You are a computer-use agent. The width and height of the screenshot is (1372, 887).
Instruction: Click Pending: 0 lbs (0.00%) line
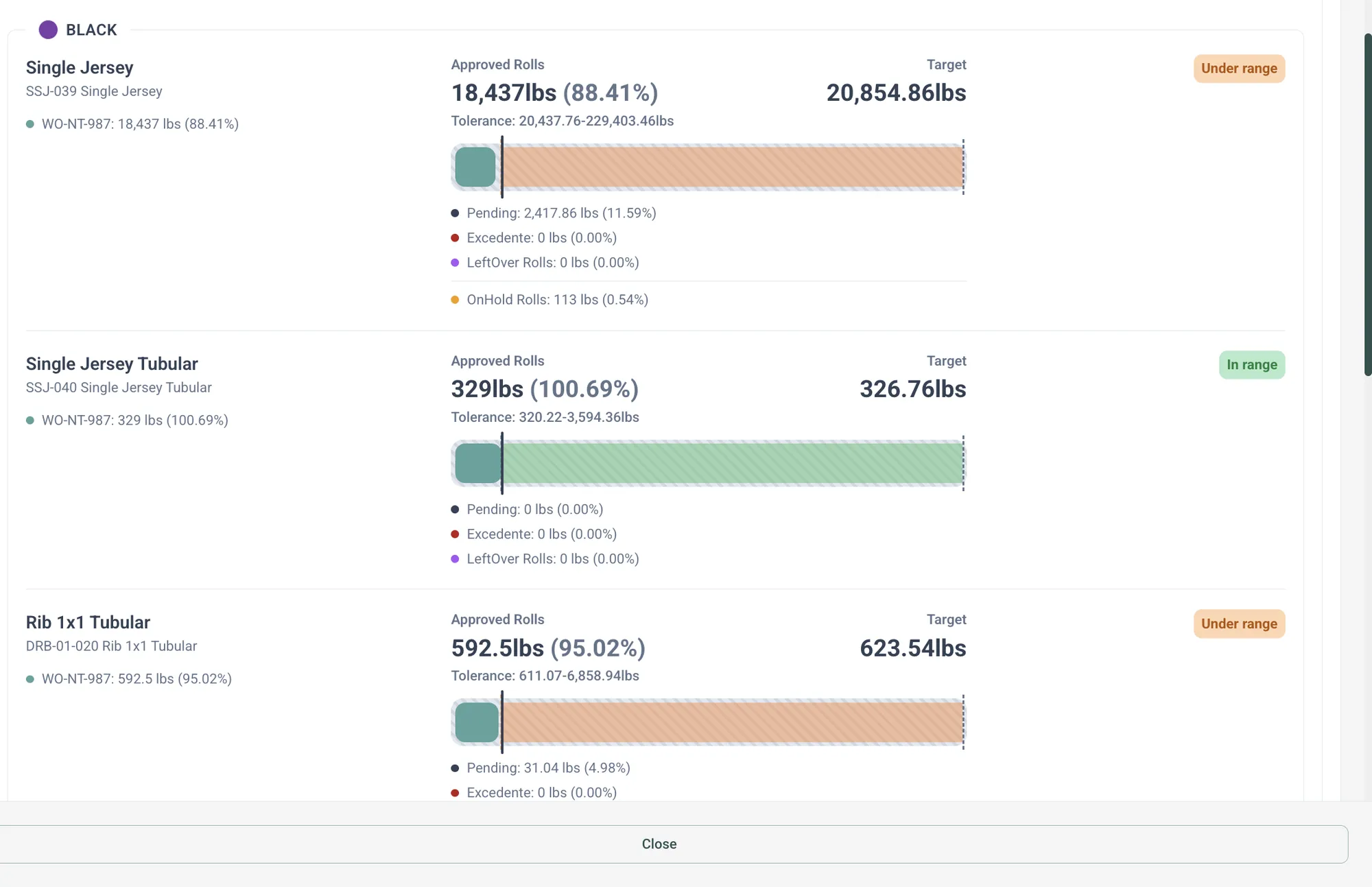(534, 510)
